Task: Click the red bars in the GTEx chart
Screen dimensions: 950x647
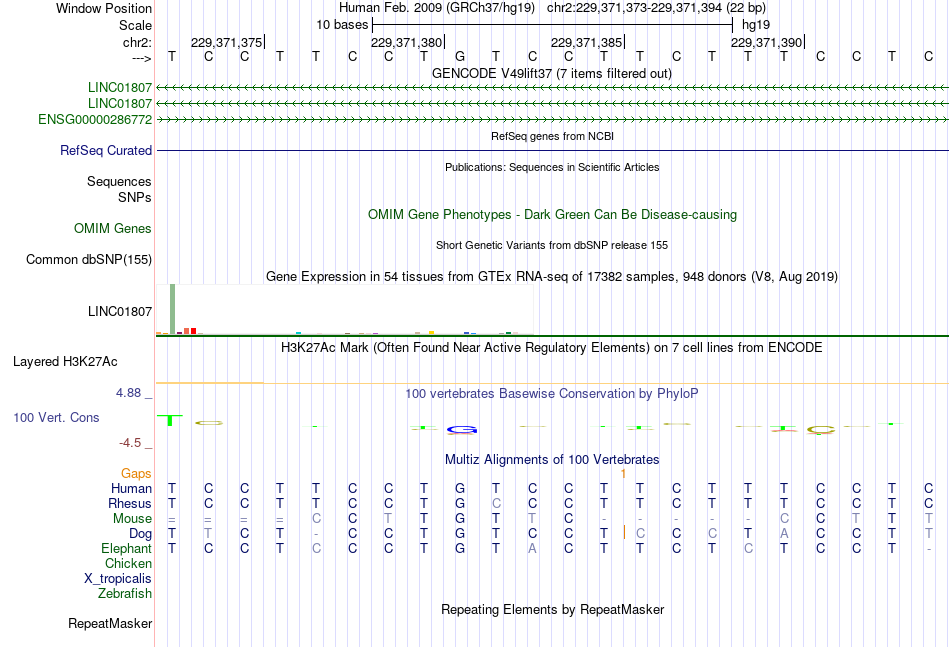Action: tap(190, 331)
